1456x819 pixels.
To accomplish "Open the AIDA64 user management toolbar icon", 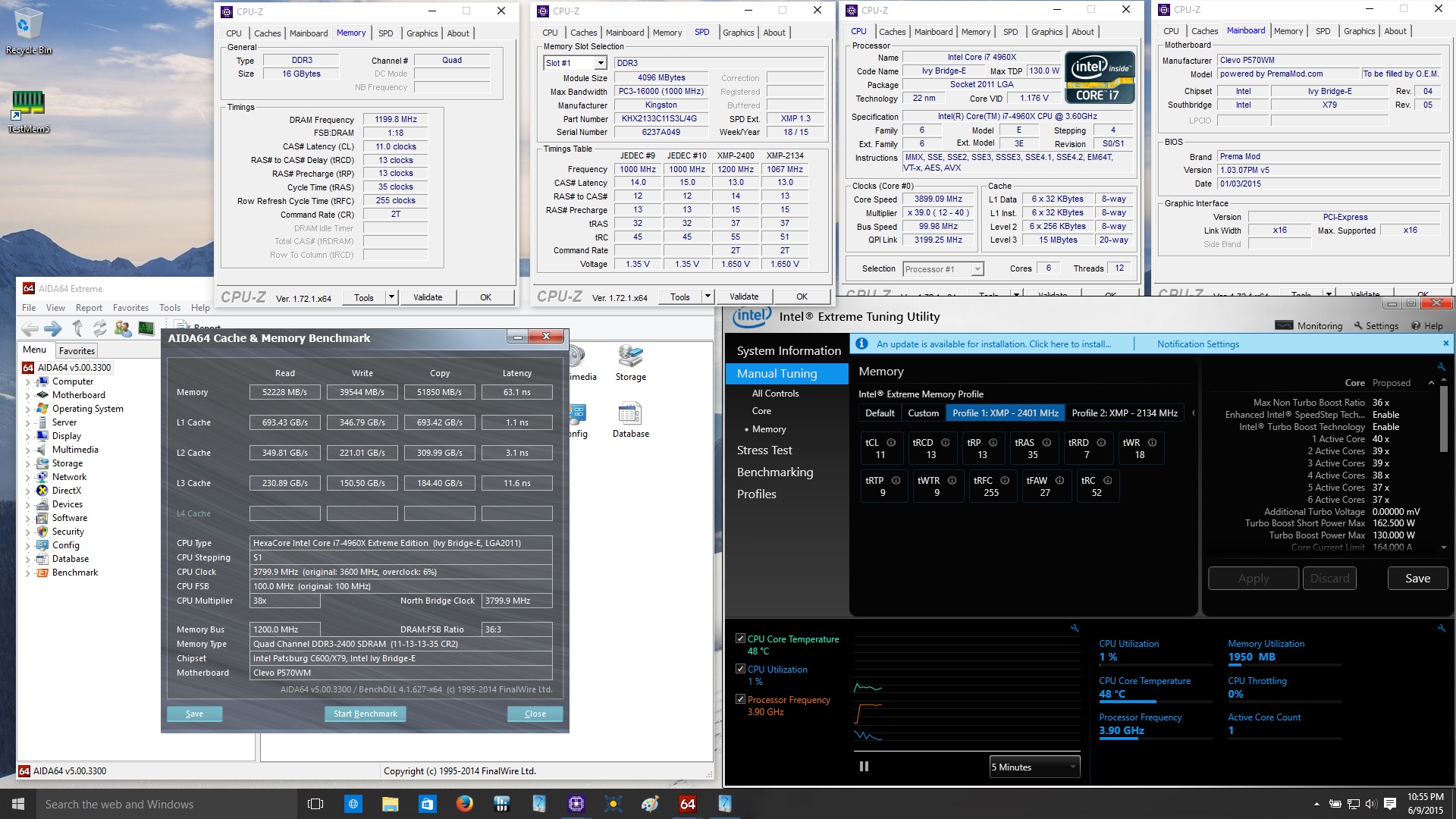I will coord(123,328).
